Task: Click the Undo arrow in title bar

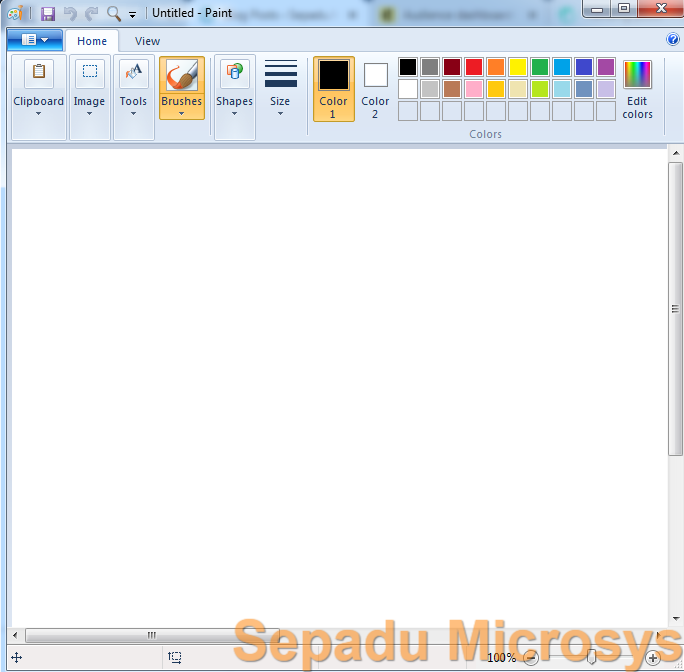Action: 70,14
